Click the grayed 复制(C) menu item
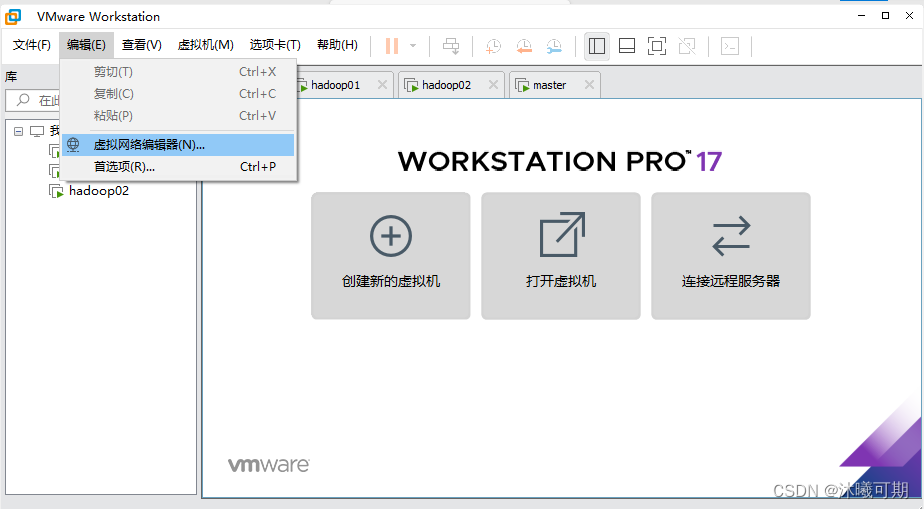924x509 pixels. point(178,94)
